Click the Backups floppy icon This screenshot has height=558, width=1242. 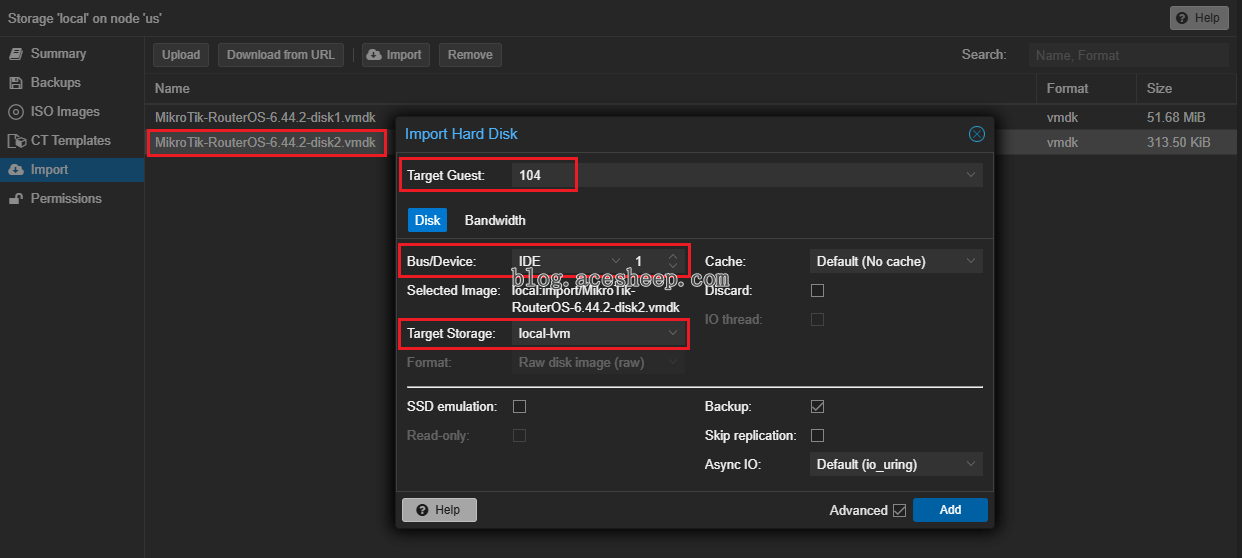16,82
